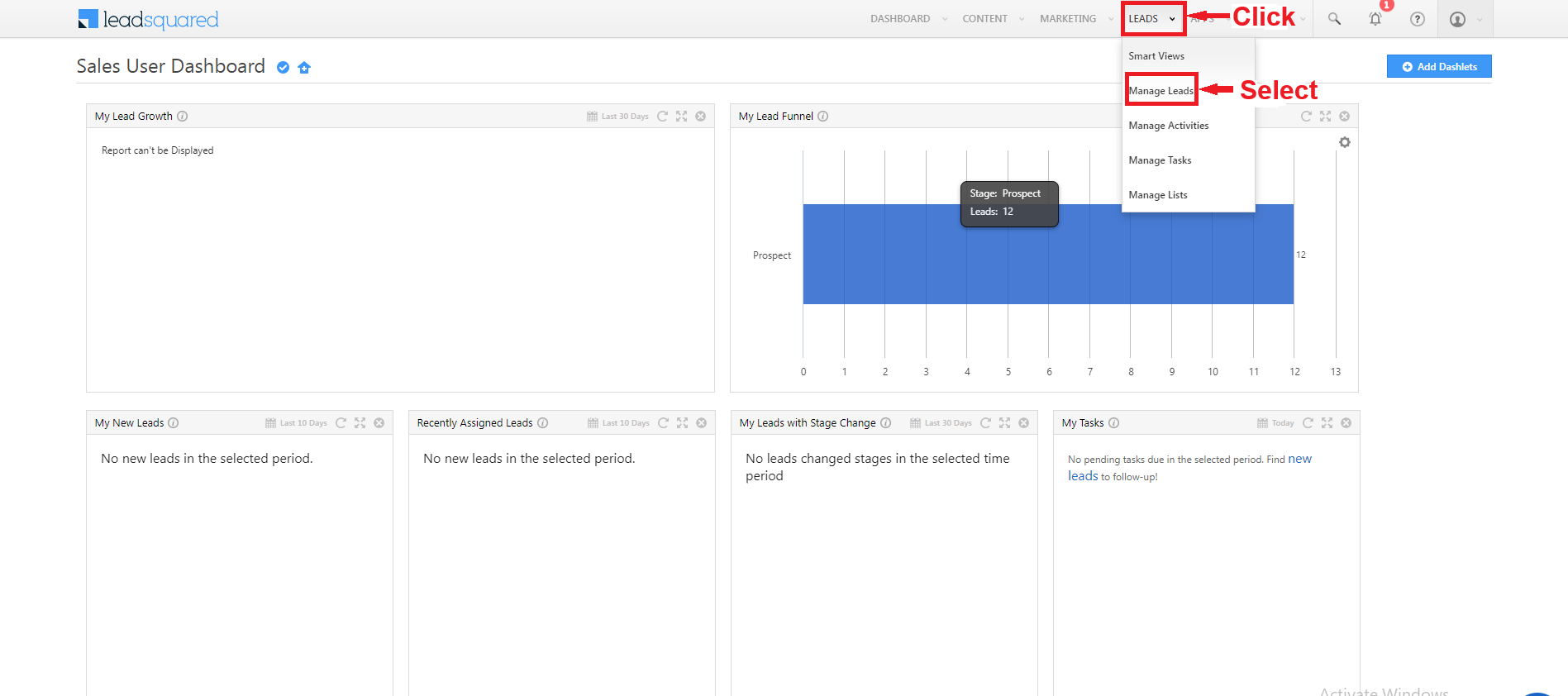This screenshot has width=1568, height=696.
Task: Maximize My Leads with Stage Change dashlet
Action: point(1004,423)
